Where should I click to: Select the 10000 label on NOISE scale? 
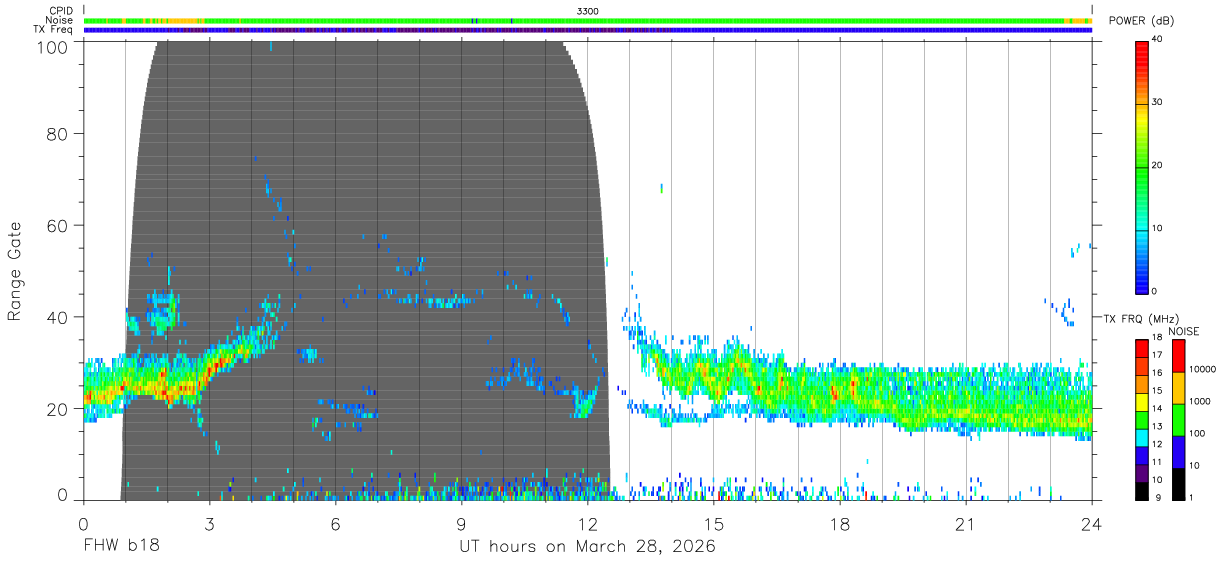tap(1201, 370)
